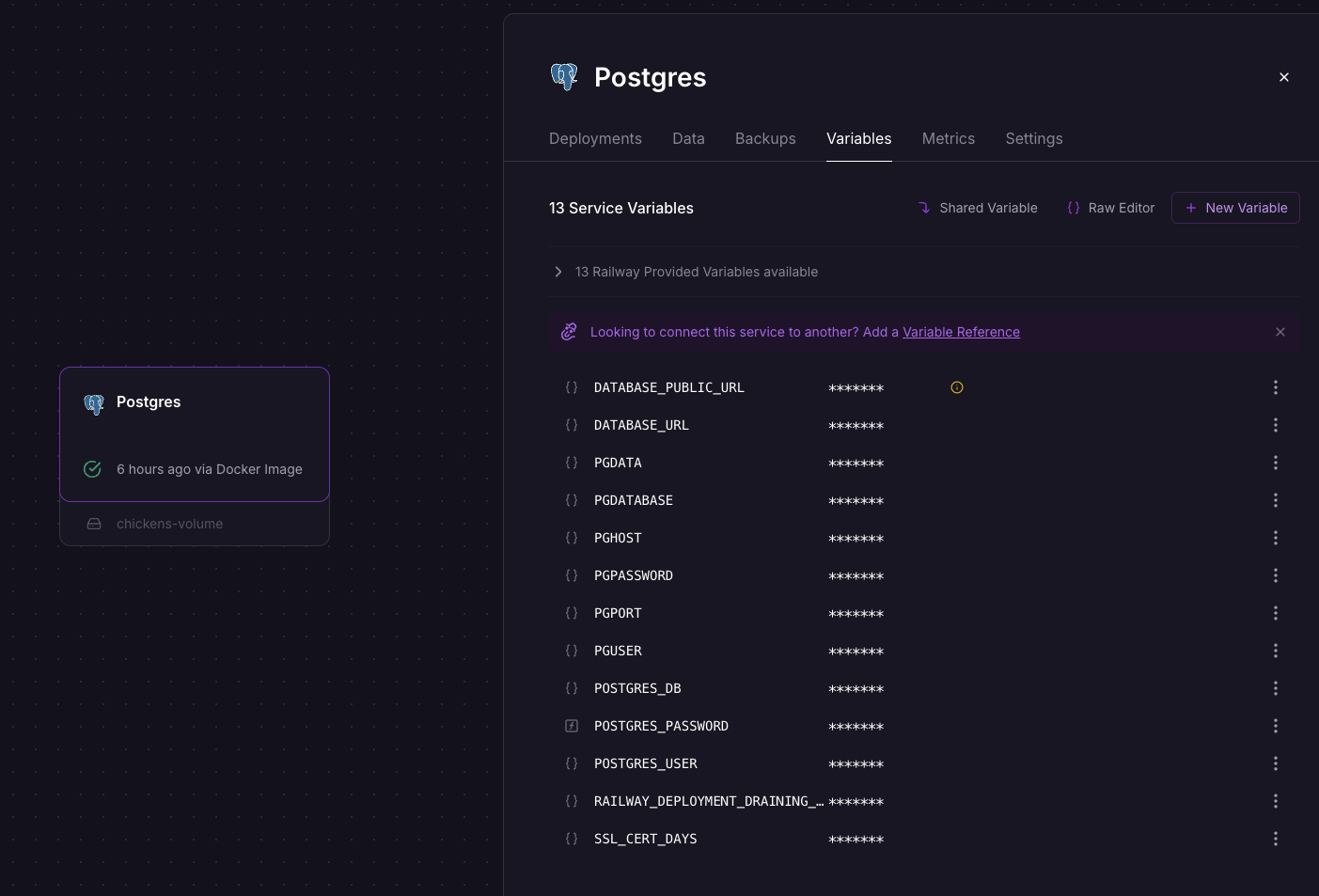Open the POSTGRES_USER three-dot options menu
The height and width of the screenshot is (896, 1319).
click(x=1276, y=763)
